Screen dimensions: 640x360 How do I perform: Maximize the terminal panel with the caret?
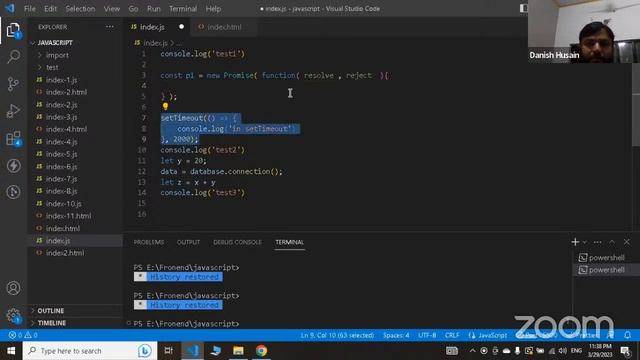tap(612, 242)
